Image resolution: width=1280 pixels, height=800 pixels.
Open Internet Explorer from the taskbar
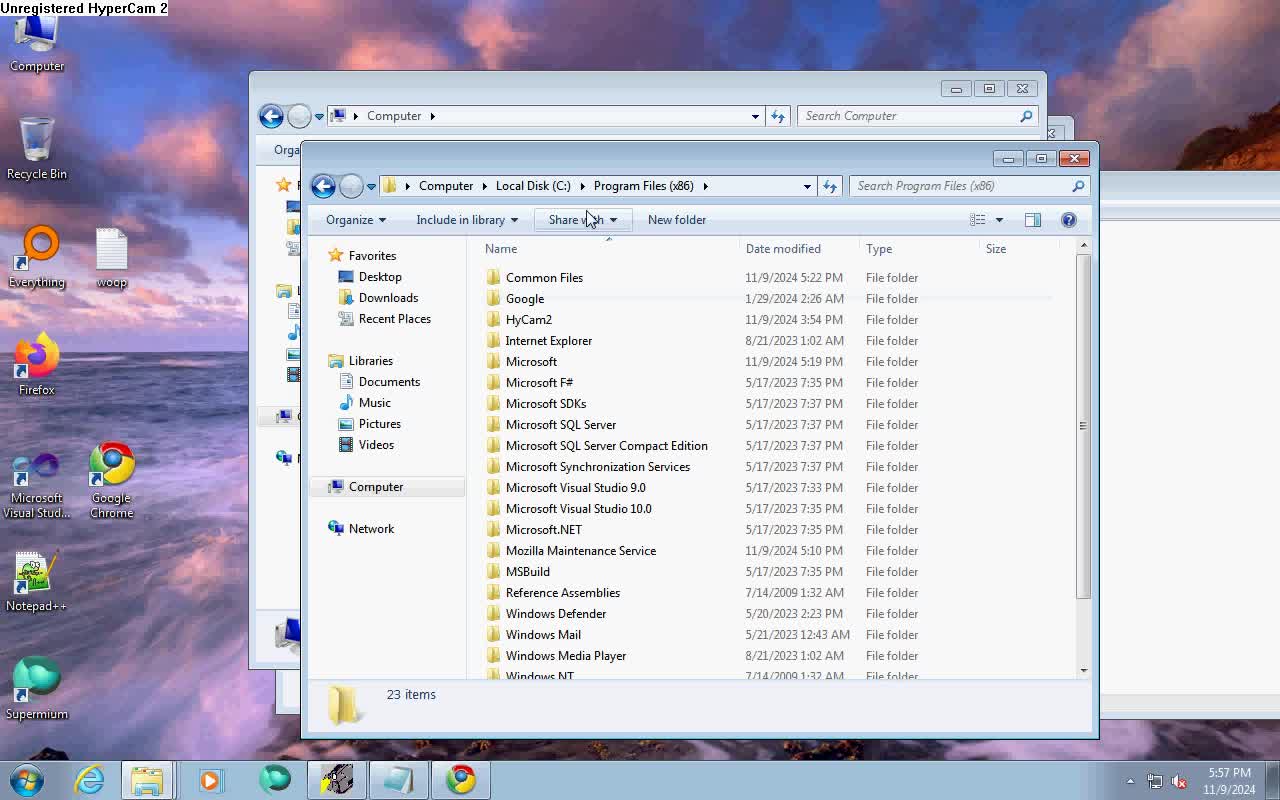coord(89,780)
